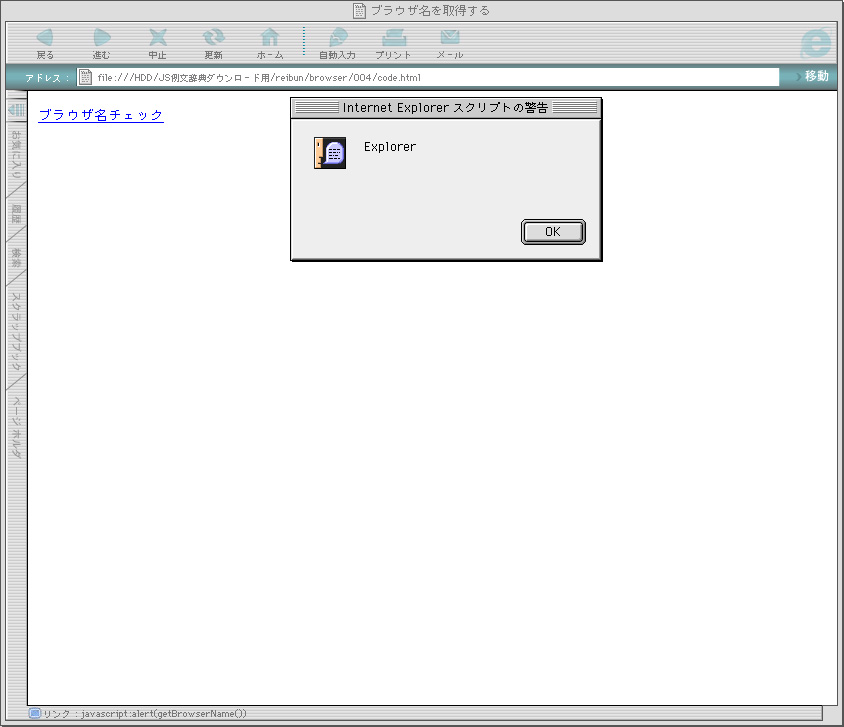
Task: Open the Search (検索) side tab
Action: click(17, 258)
